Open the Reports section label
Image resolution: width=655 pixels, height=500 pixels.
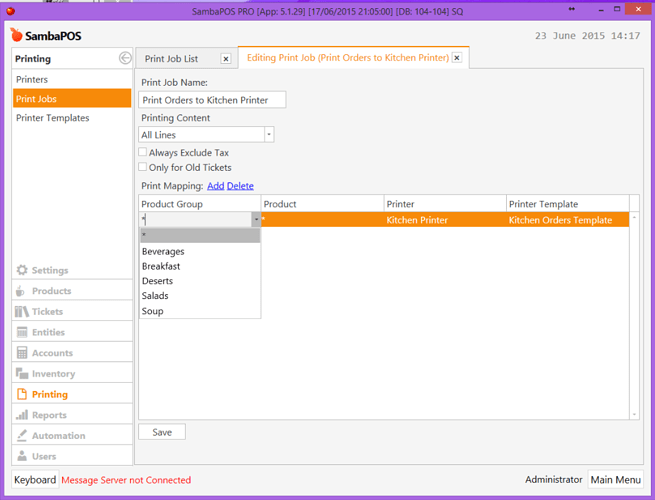49,415
